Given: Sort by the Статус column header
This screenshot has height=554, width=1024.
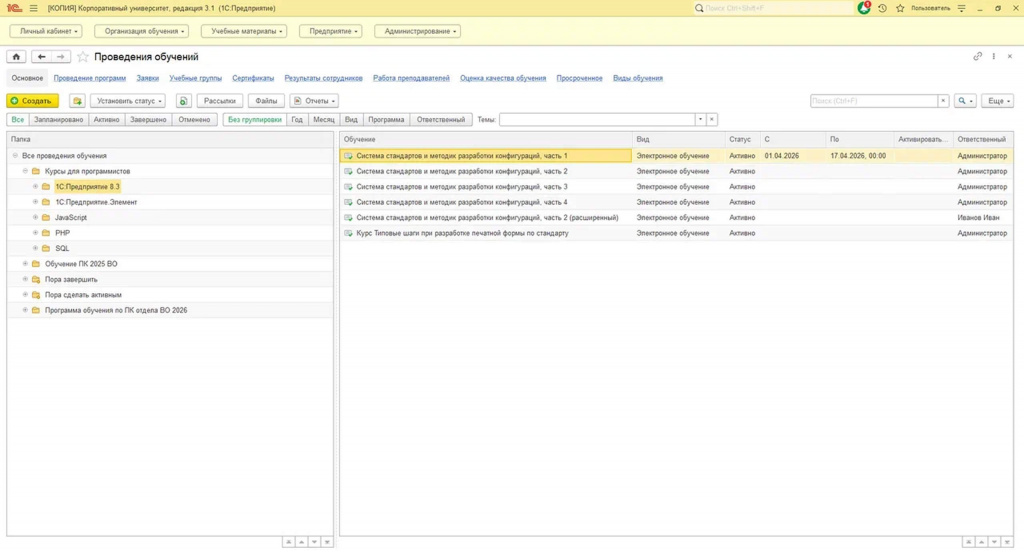Looking at the screenshot, I should click(743, 139).
